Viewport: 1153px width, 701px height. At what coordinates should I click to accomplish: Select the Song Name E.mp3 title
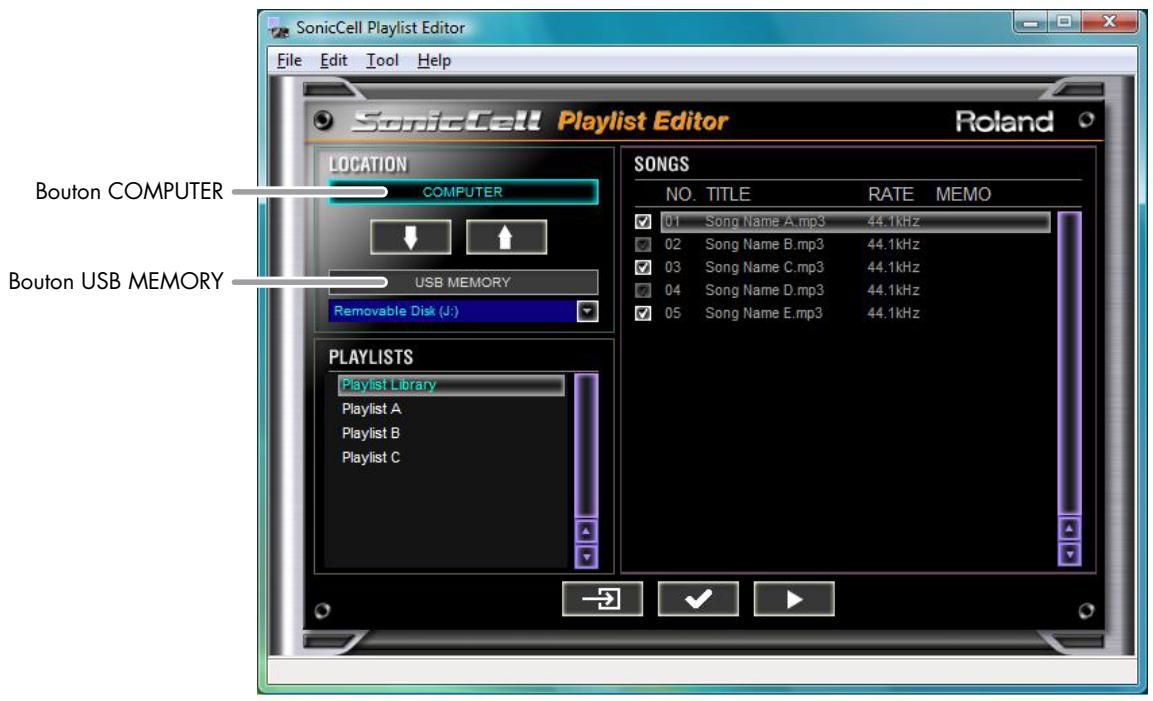(x=763, y=313)
